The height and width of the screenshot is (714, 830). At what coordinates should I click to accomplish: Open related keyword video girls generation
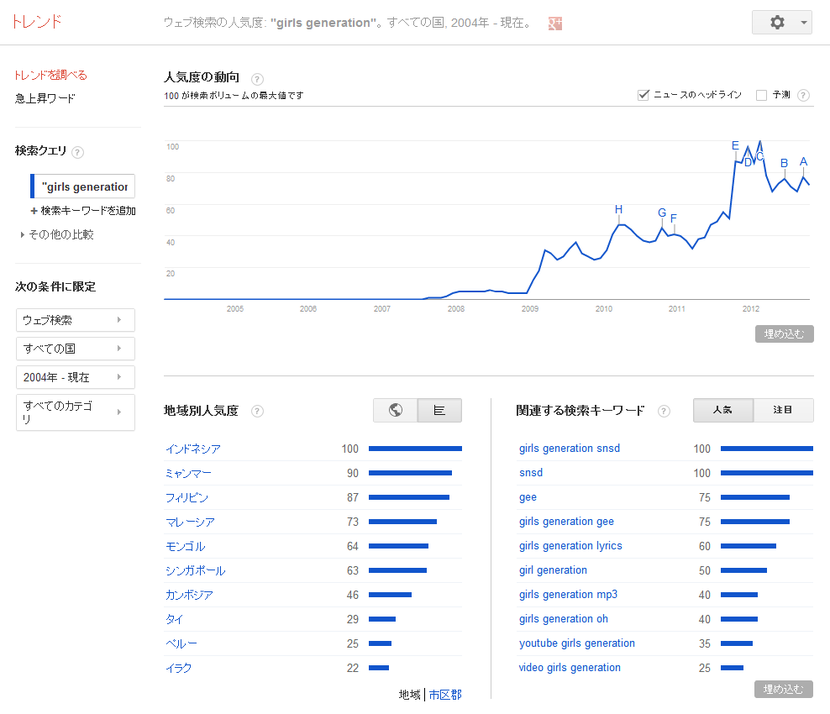(570, 667)
